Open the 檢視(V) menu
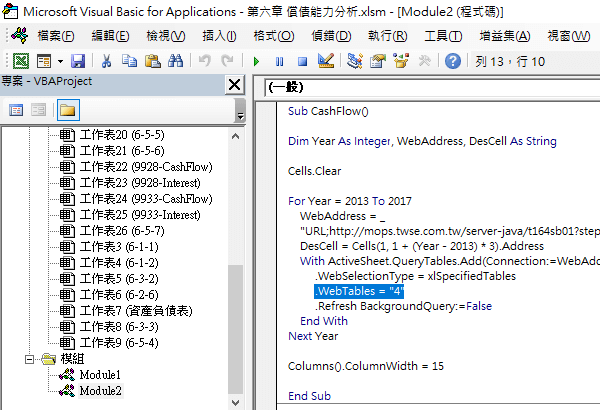This screenshot has width=600, height=410. (166, 36)
